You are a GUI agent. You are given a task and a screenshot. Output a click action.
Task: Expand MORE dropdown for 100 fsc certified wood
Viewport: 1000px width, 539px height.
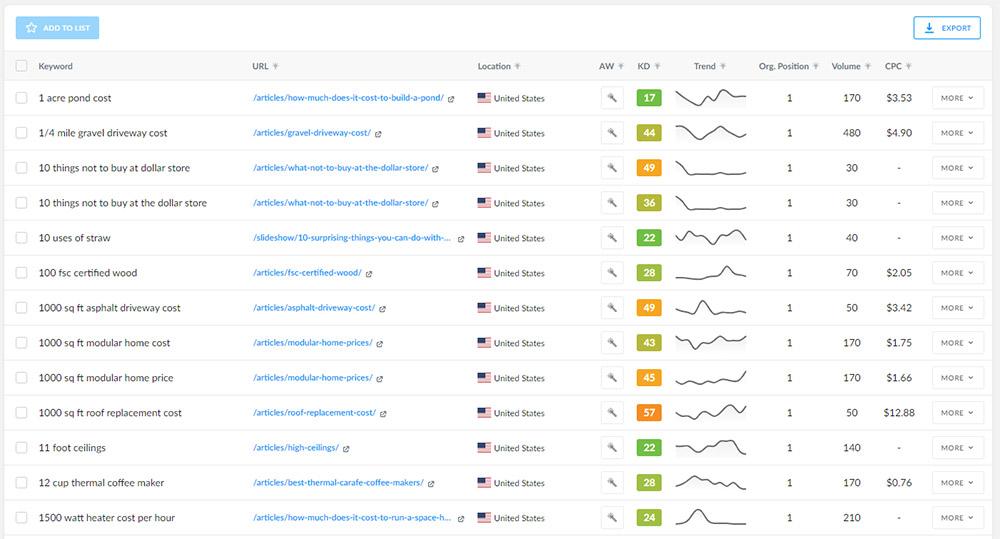coord(957,273)
